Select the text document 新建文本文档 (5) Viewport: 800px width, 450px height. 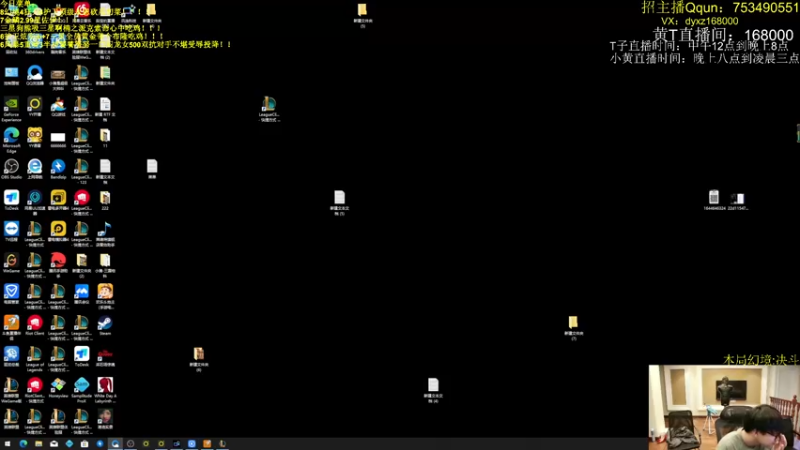coord(339,203)
